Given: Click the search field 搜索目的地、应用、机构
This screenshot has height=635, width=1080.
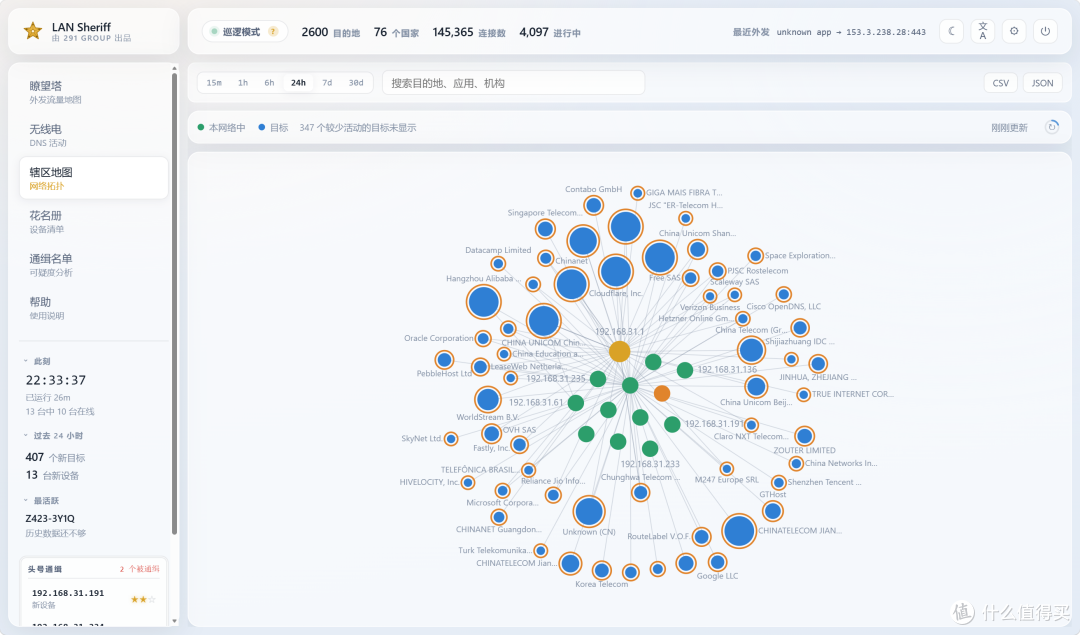Looking at the screenshot, I should coord(513,83).
